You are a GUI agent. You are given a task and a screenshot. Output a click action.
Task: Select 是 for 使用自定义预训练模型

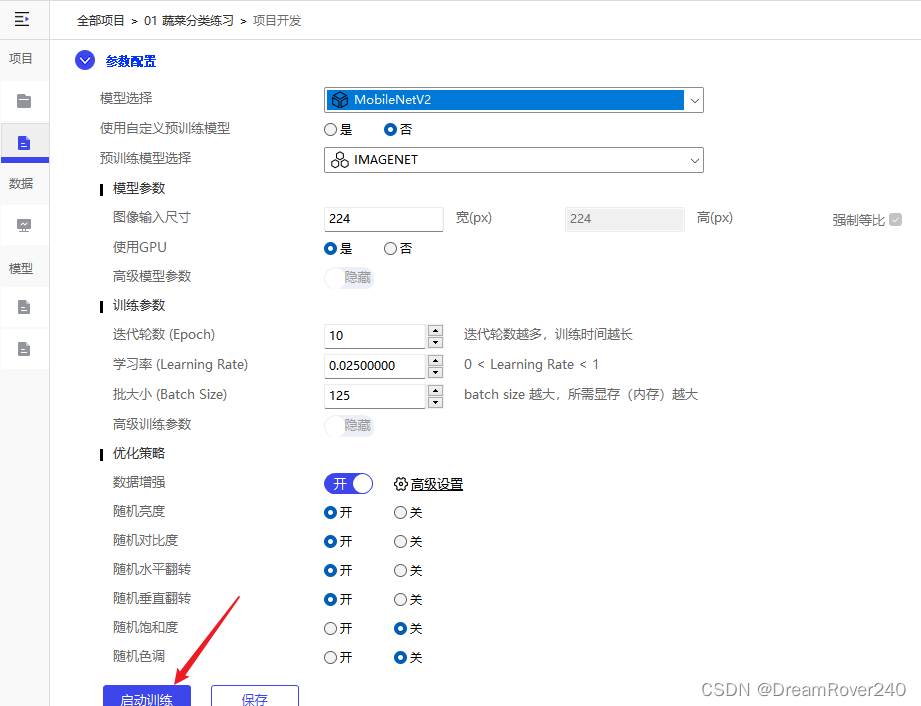330,129
